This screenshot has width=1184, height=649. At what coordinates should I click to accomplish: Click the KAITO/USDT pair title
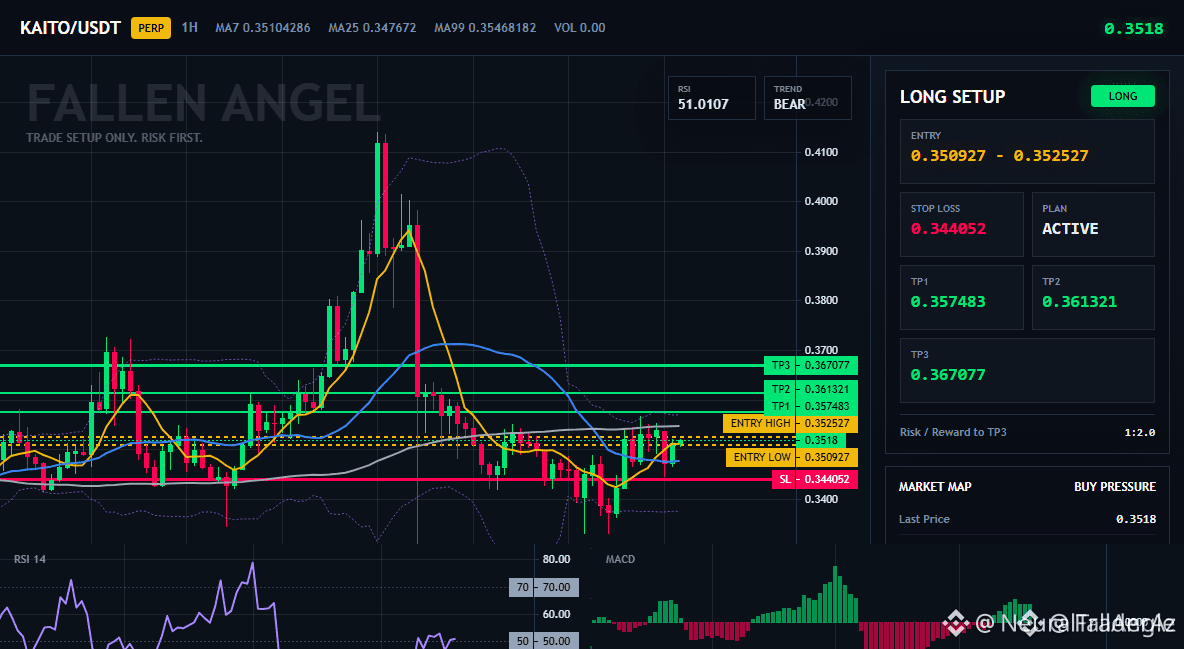click(69, 28)
